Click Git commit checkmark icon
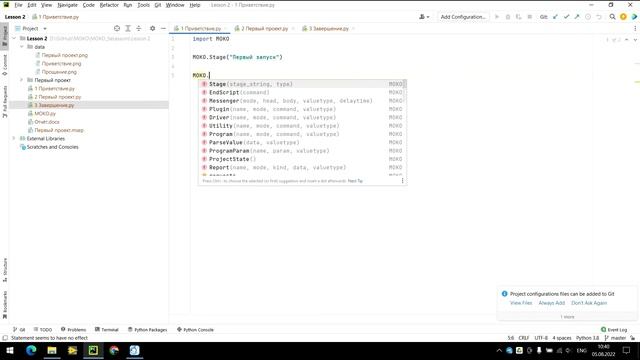The image size is (640, 360). pyautogui.click(x=566, y=17)
